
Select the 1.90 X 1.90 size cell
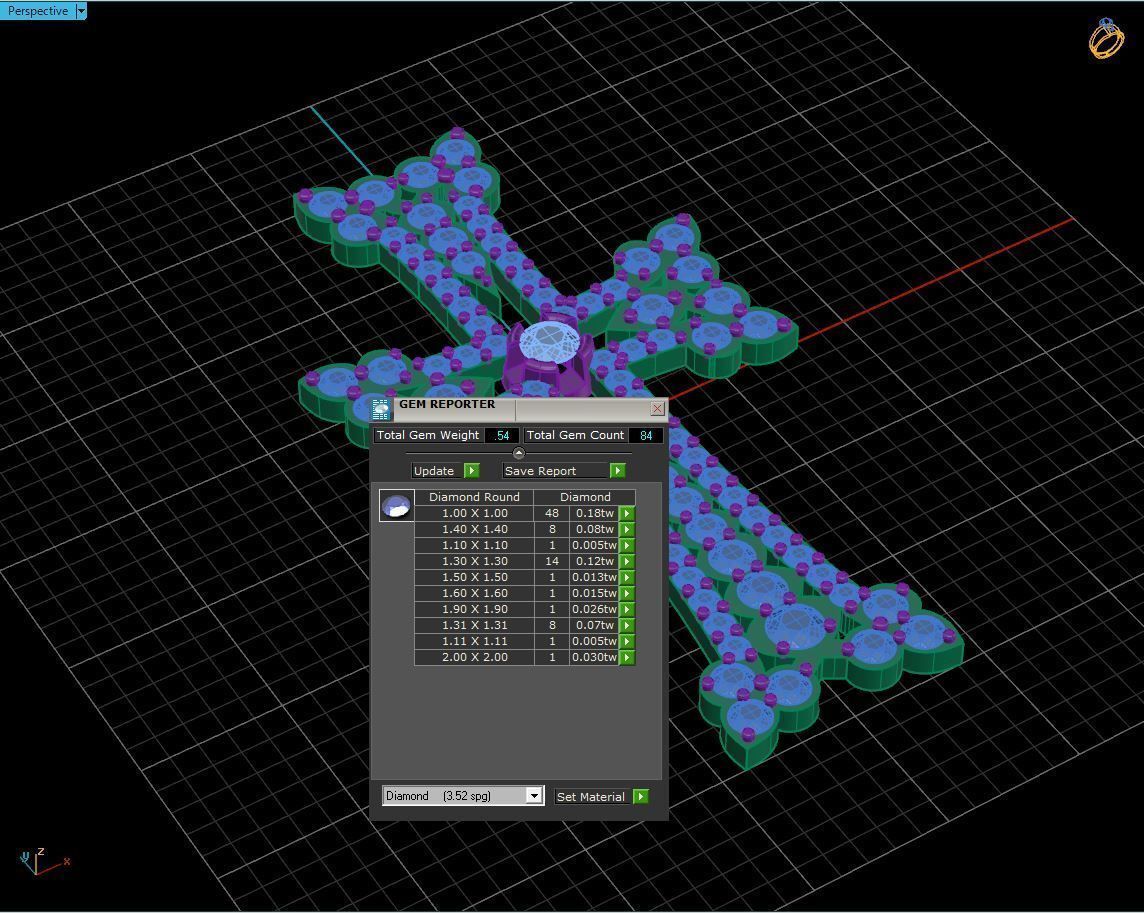click(474, 609)
